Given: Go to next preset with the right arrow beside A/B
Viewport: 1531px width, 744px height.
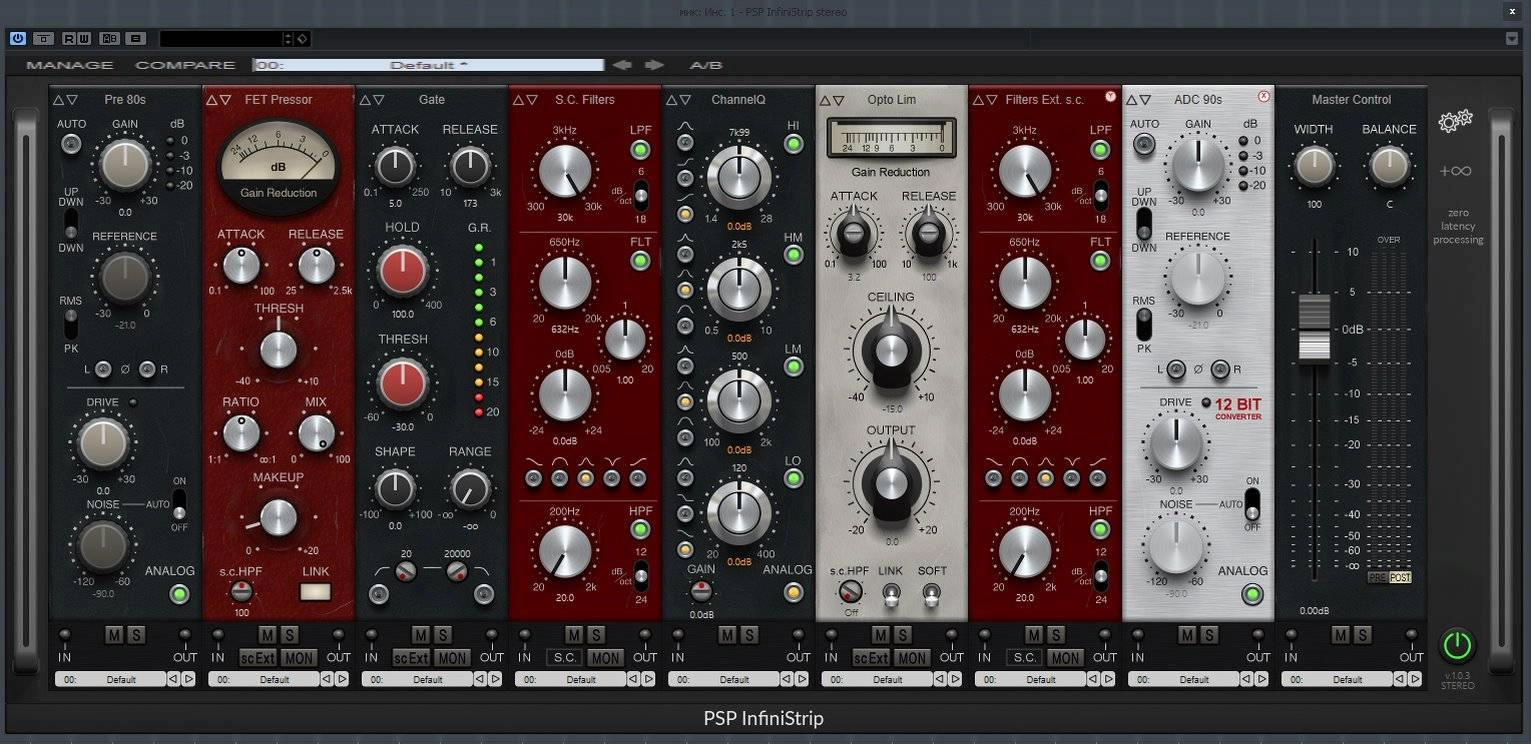Looking at the screenshot, I should pyautogui.click(x=654, y=65).
